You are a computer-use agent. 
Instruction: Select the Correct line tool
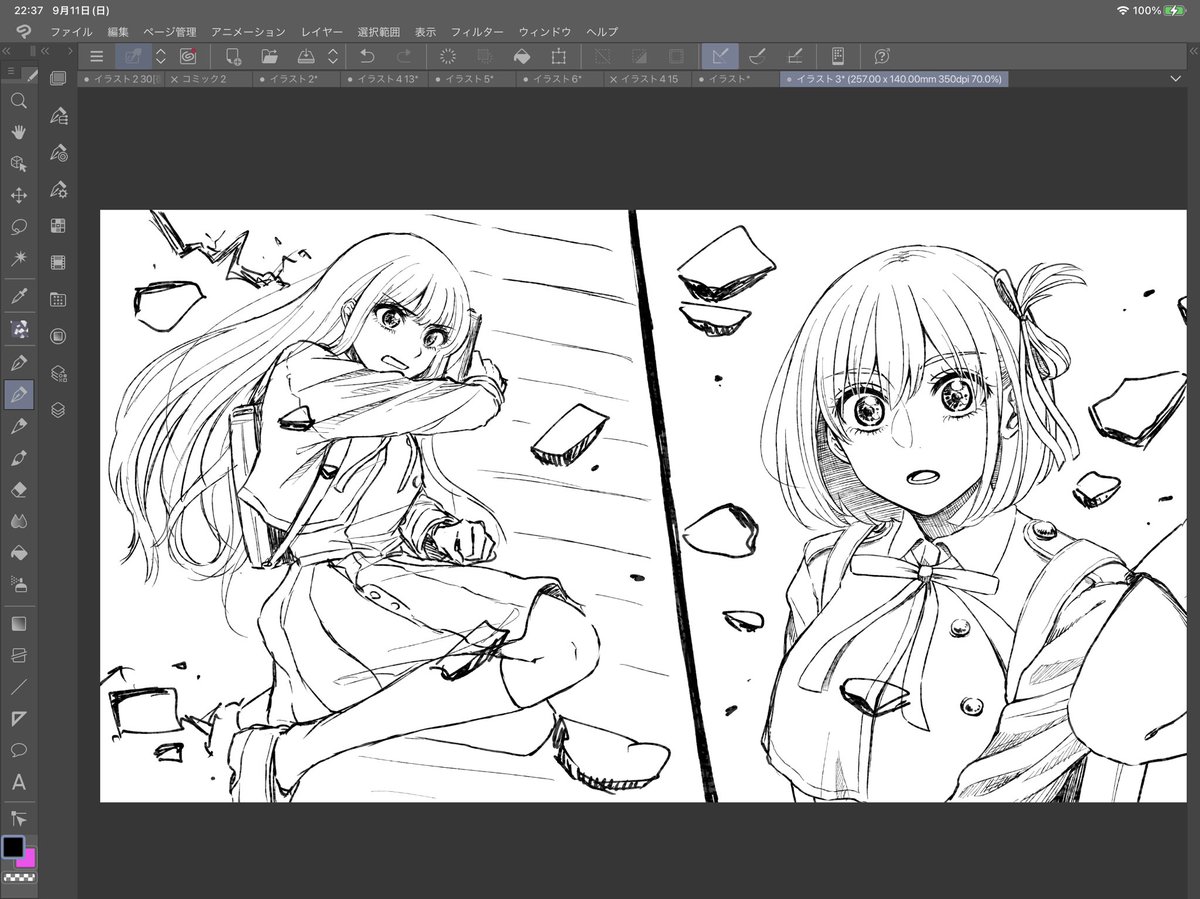click(18, 818)
